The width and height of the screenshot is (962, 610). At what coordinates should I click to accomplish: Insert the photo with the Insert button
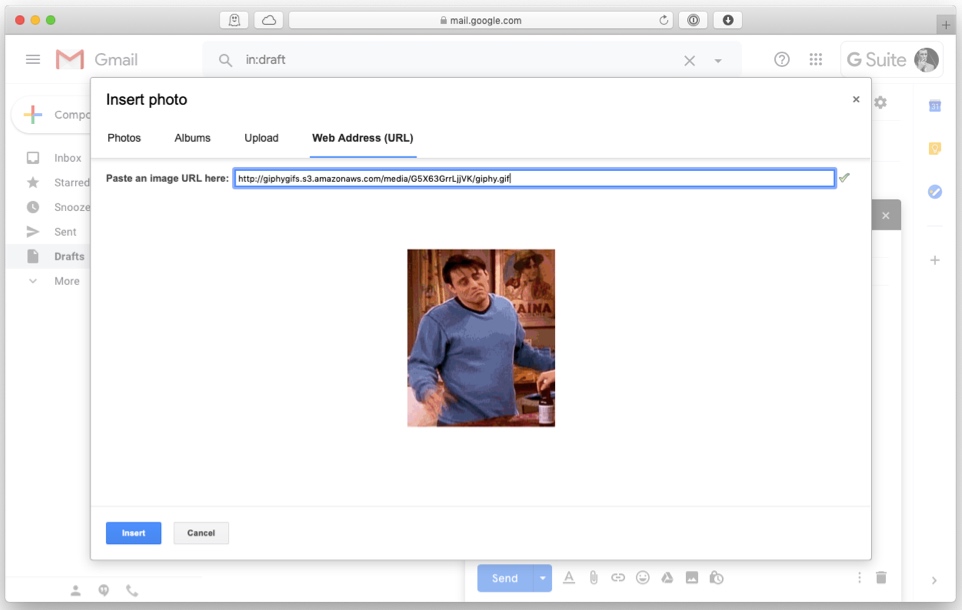coord(133,532)
